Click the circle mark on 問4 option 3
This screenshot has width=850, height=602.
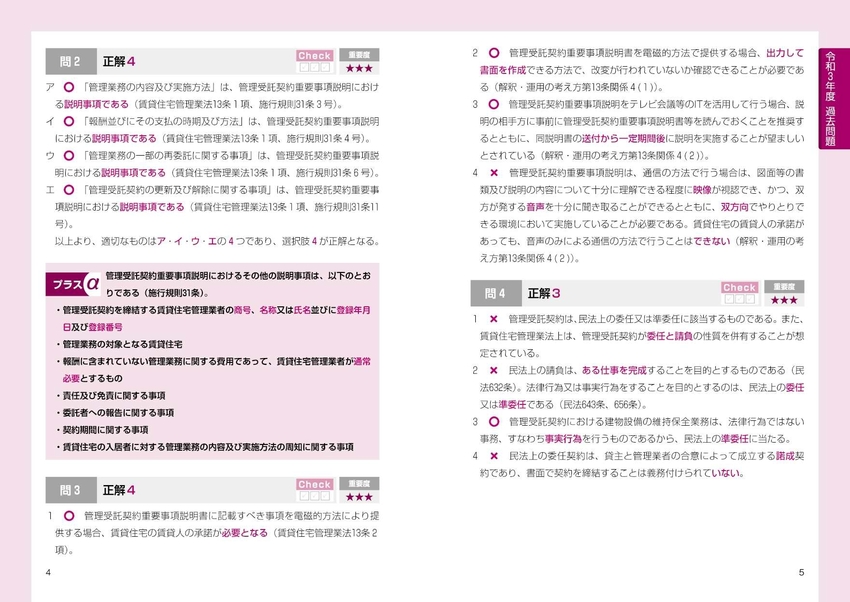click(493, 422)
